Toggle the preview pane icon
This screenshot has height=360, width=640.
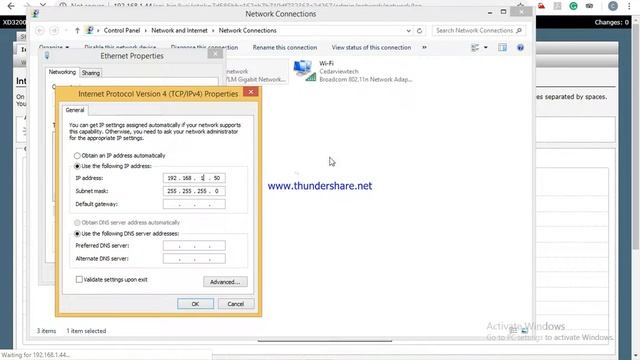coord(502,48)
